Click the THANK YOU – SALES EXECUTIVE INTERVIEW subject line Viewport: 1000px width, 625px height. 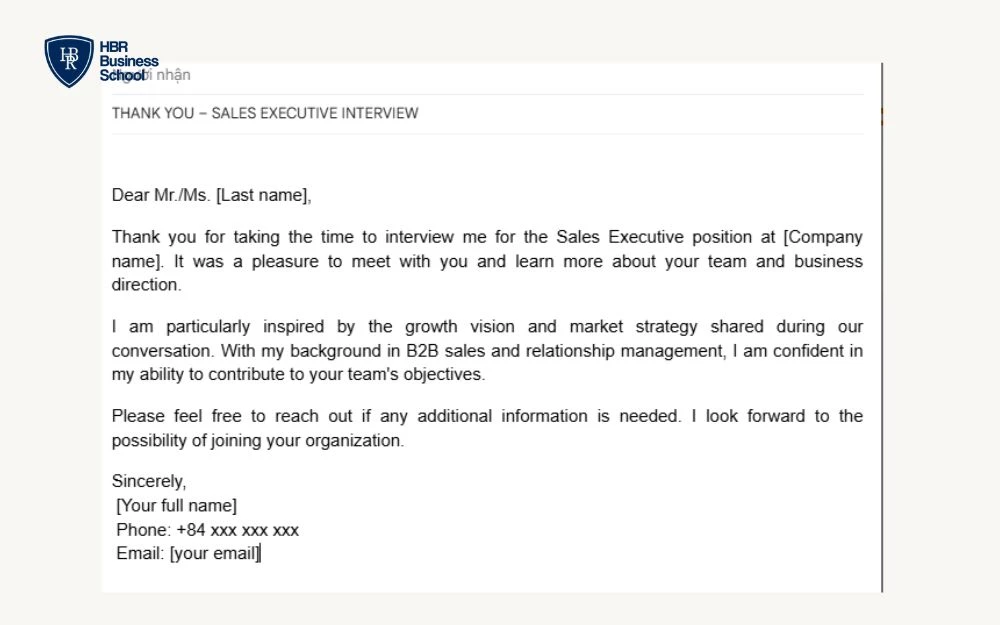[265, 114]
